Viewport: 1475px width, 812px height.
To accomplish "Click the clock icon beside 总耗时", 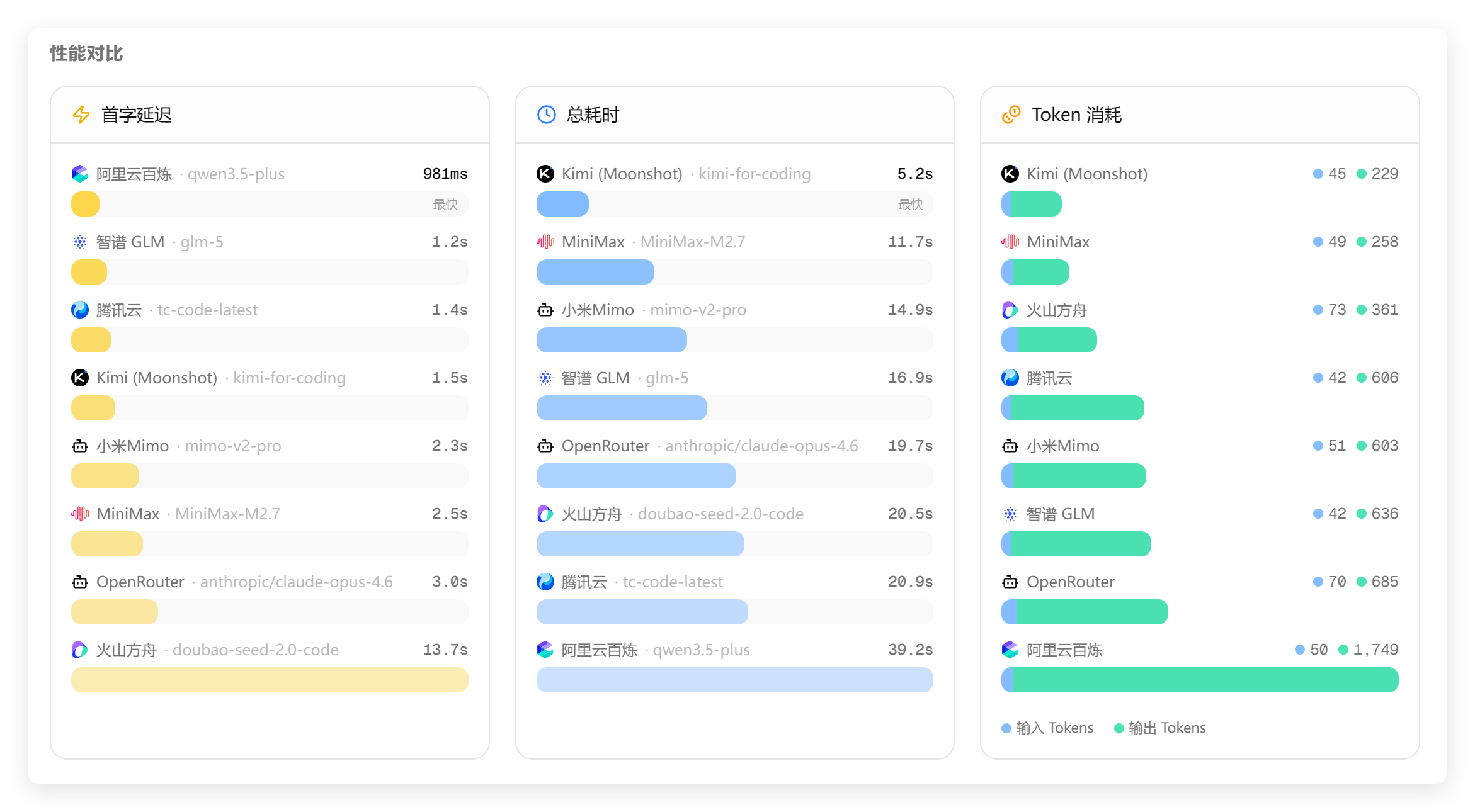I will [546, 115].
